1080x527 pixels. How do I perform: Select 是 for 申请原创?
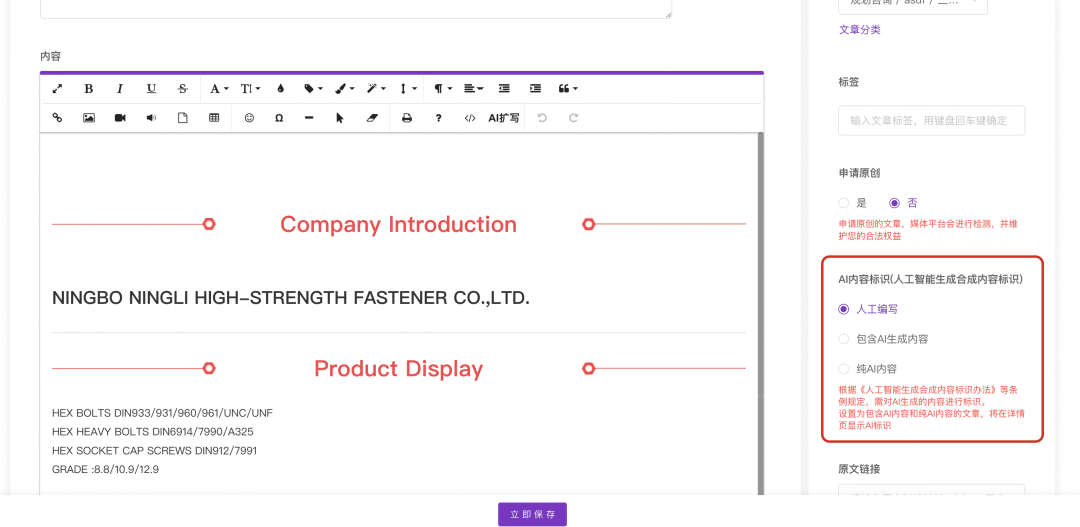pyautogui.click(x=844, y=203)
